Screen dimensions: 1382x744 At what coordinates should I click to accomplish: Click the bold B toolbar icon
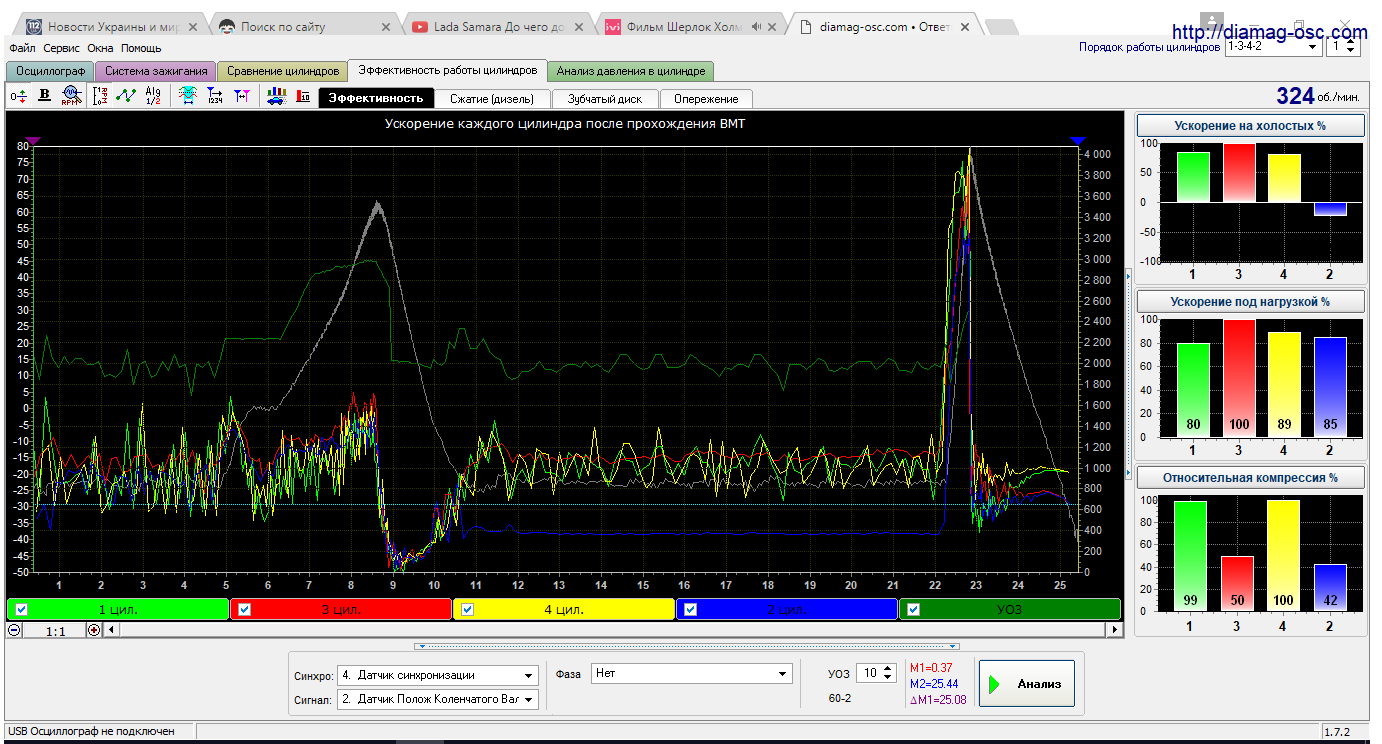click(44, 96)
